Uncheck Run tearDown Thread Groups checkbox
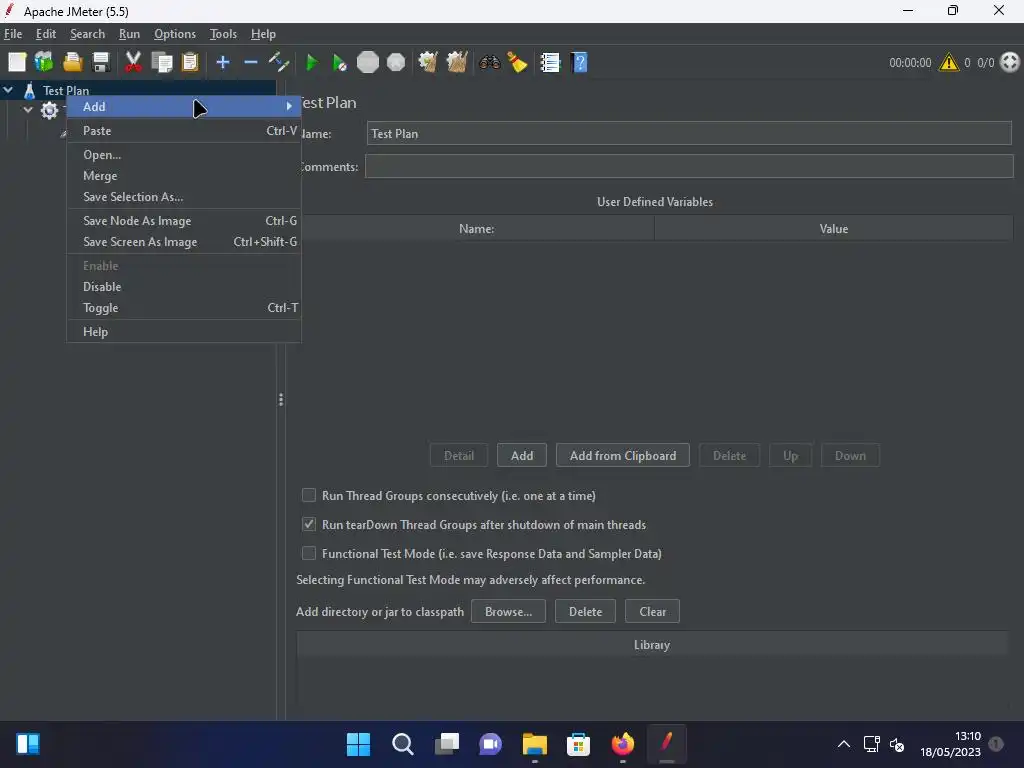1024x768 pixels. [309, 524]
